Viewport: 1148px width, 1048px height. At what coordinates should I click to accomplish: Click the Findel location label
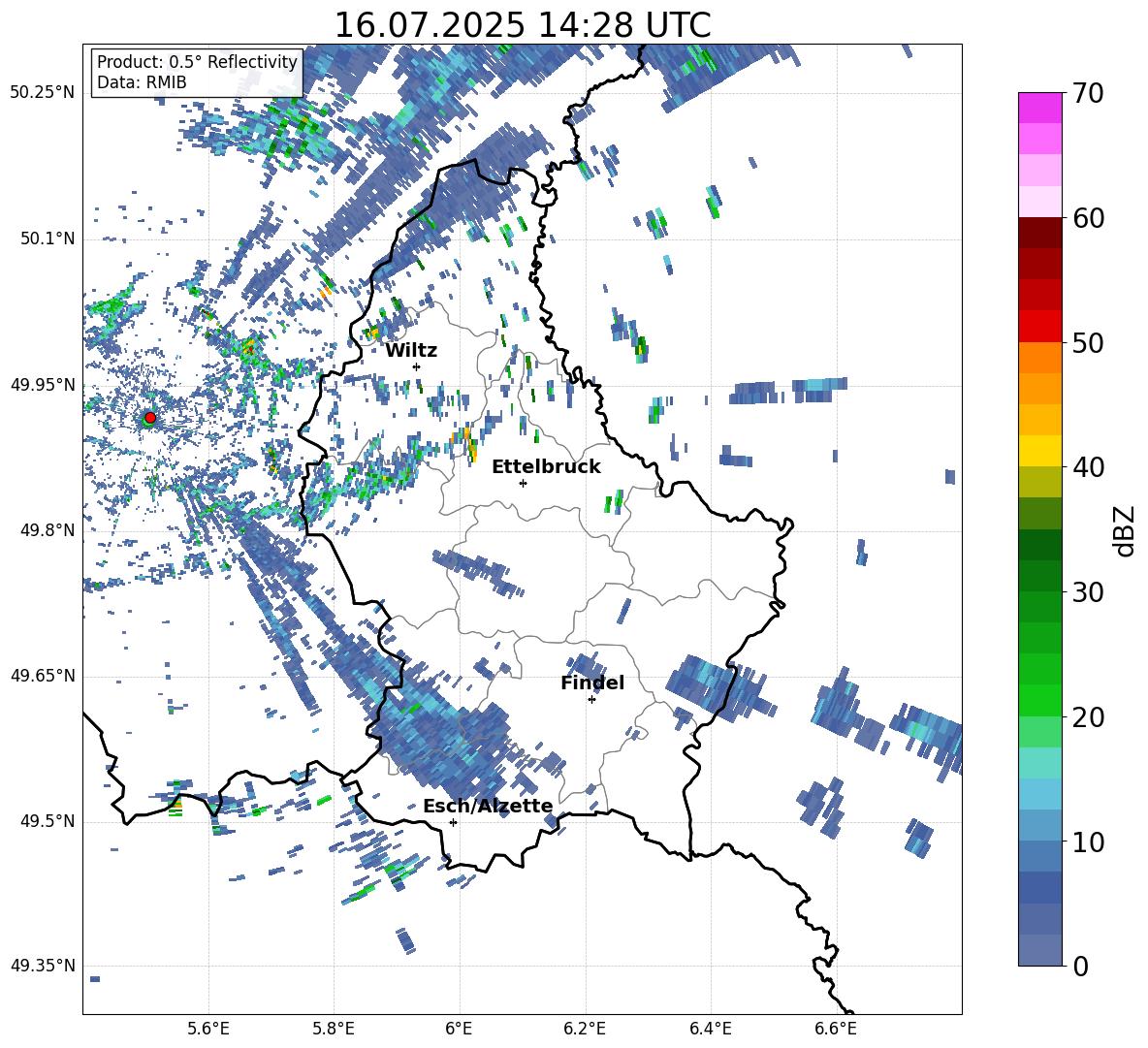(592, 683)
